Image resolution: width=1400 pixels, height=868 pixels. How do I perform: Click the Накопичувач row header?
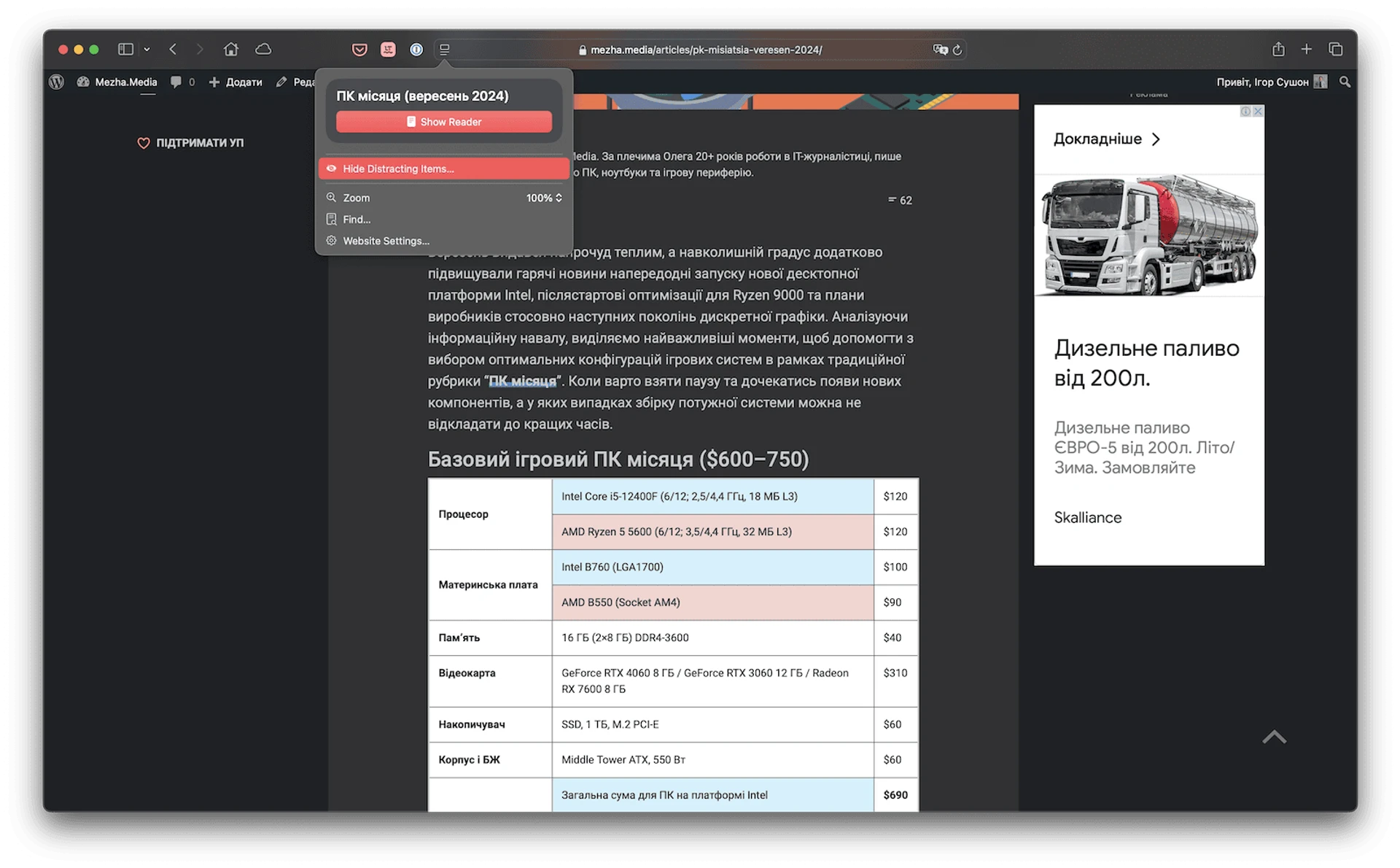(x=490, y=724)
